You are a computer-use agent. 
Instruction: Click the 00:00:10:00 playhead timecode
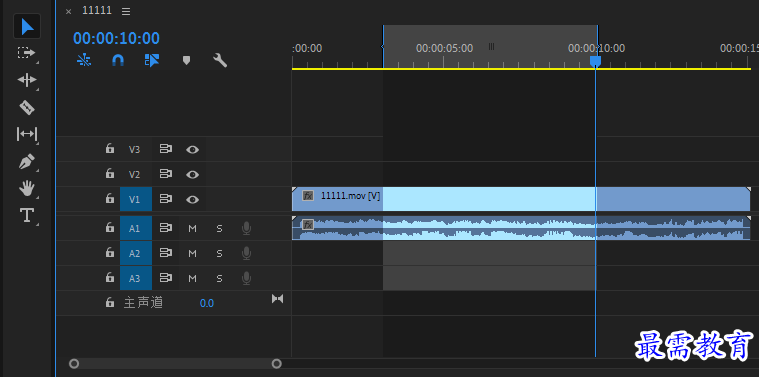116,38
